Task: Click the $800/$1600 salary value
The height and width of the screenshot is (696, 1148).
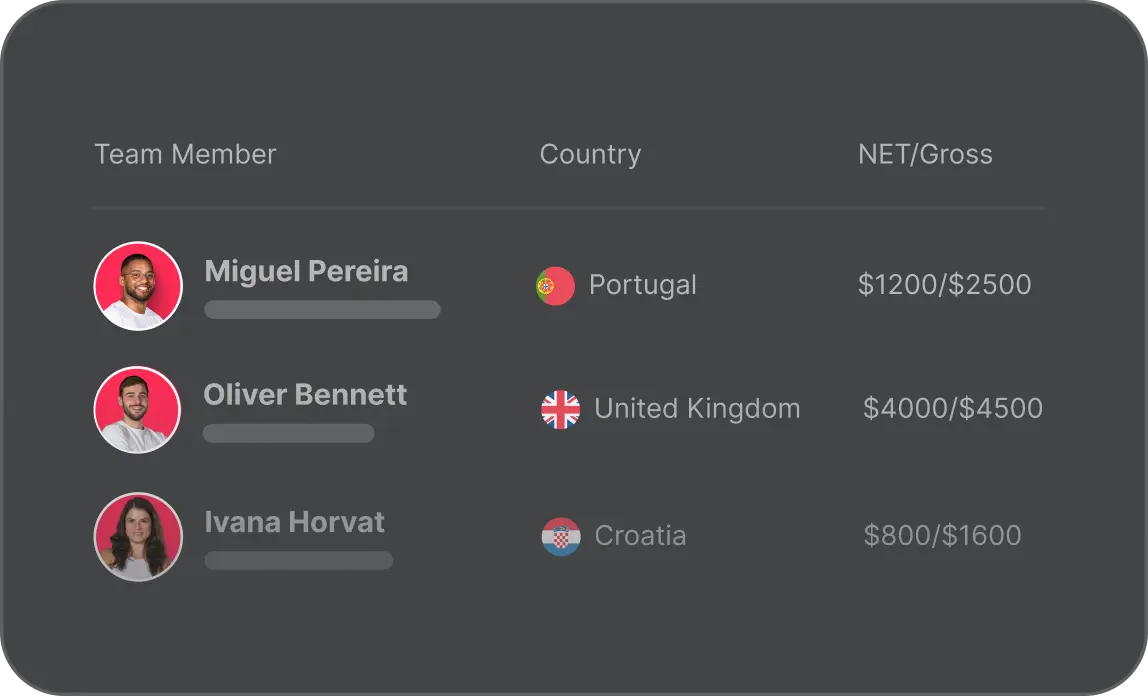Action: (x=942, y=536)
